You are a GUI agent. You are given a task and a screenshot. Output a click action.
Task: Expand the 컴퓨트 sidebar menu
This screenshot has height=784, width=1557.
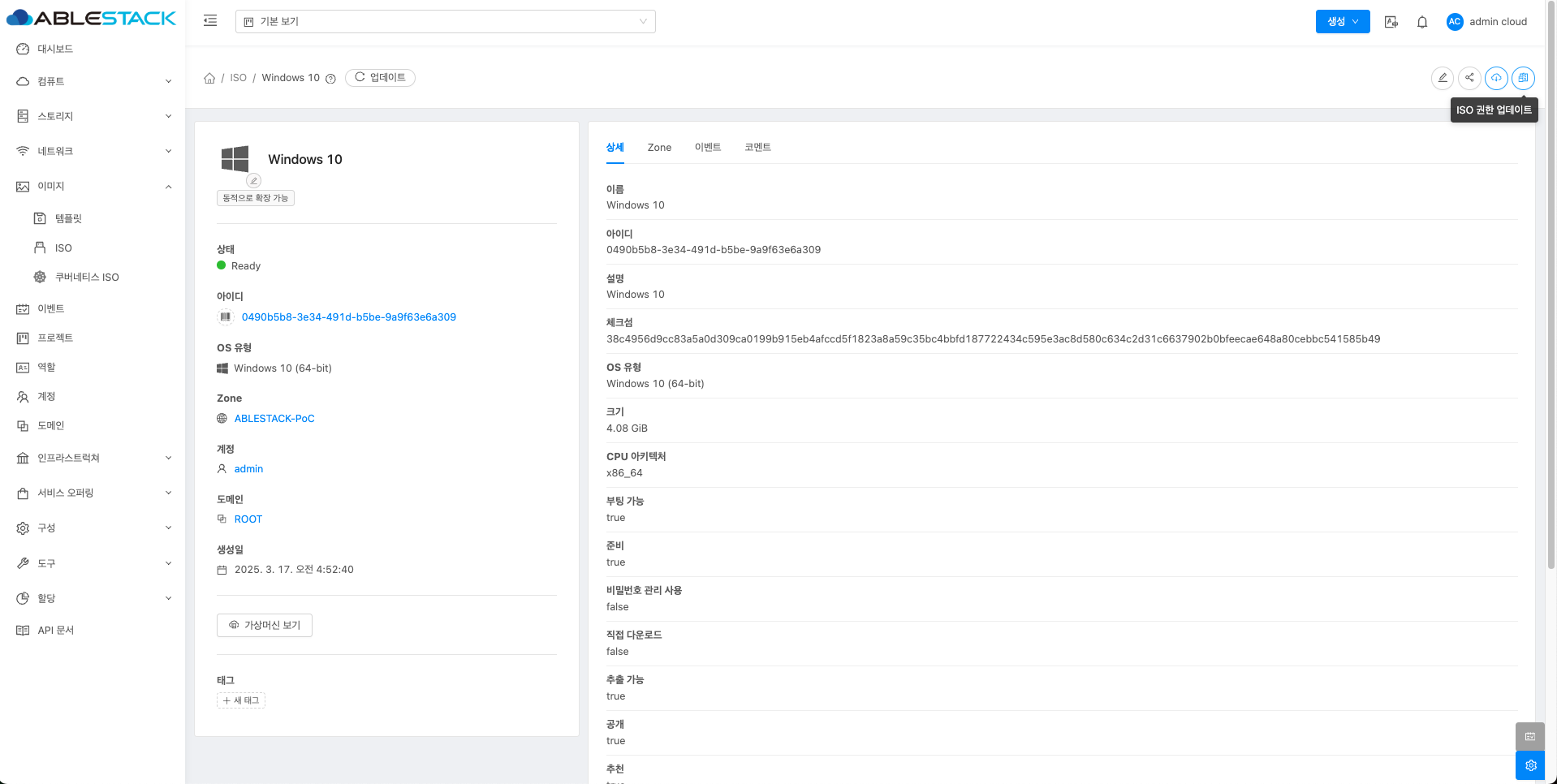(93, 81)
